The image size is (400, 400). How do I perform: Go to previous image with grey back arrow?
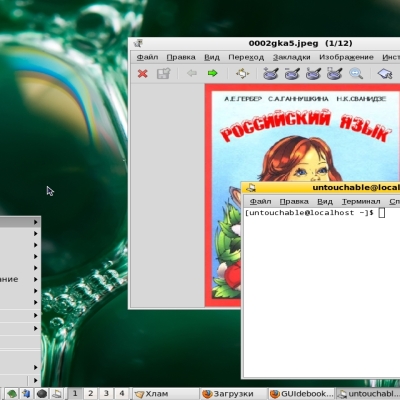point(192,73)
